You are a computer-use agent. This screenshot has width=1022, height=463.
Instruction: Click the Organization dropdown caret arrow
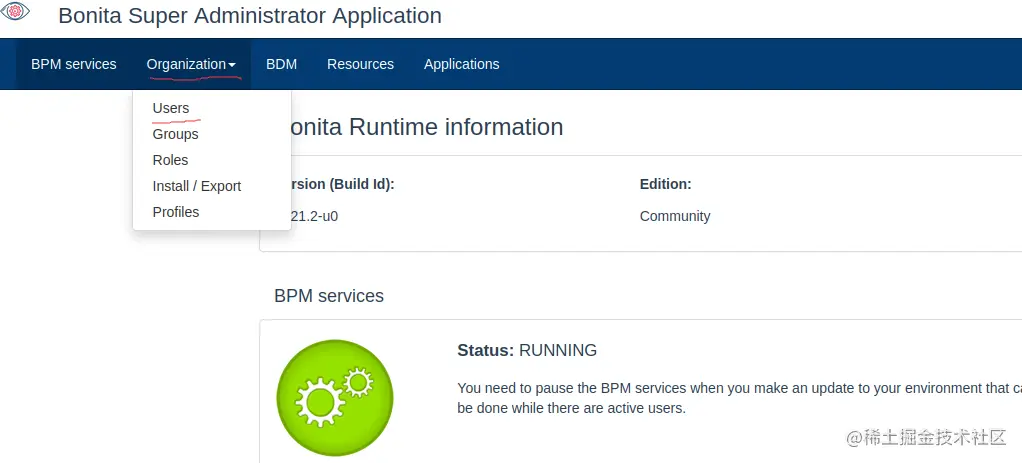tap(232, 65)
